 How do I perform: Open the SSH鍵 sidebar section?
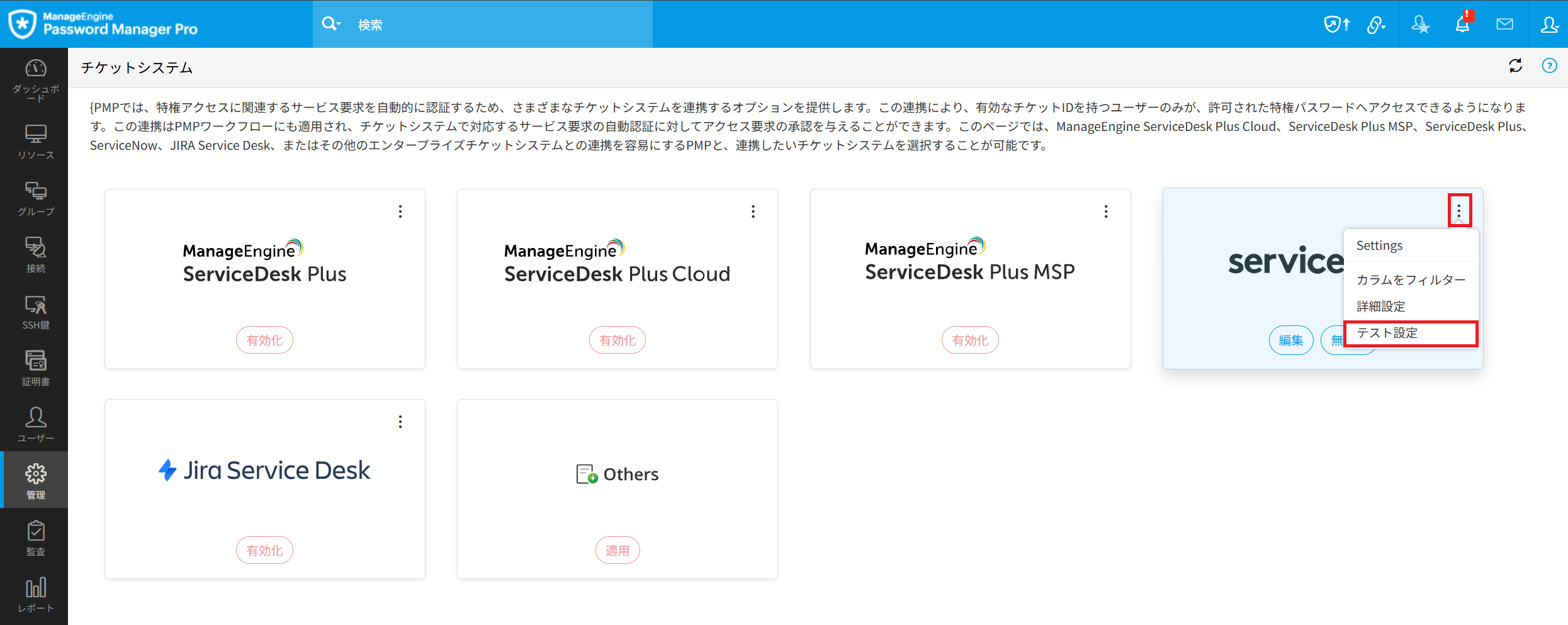(x=35, y=312)
